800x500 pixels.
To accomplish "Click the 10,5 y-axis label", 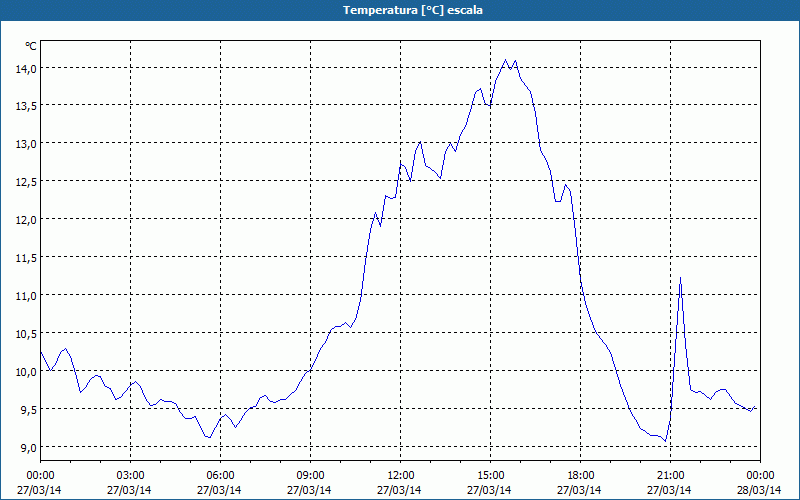I will 26,334.
